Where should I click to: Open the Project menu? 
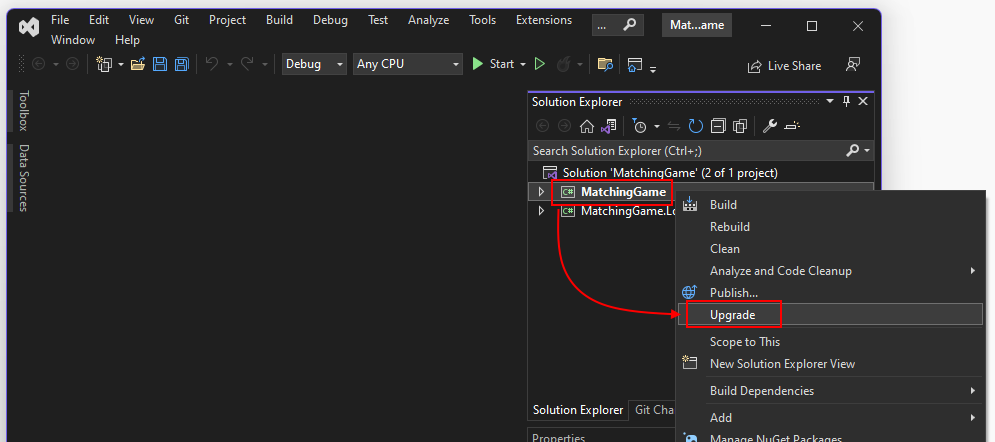[x=227, y=20]
